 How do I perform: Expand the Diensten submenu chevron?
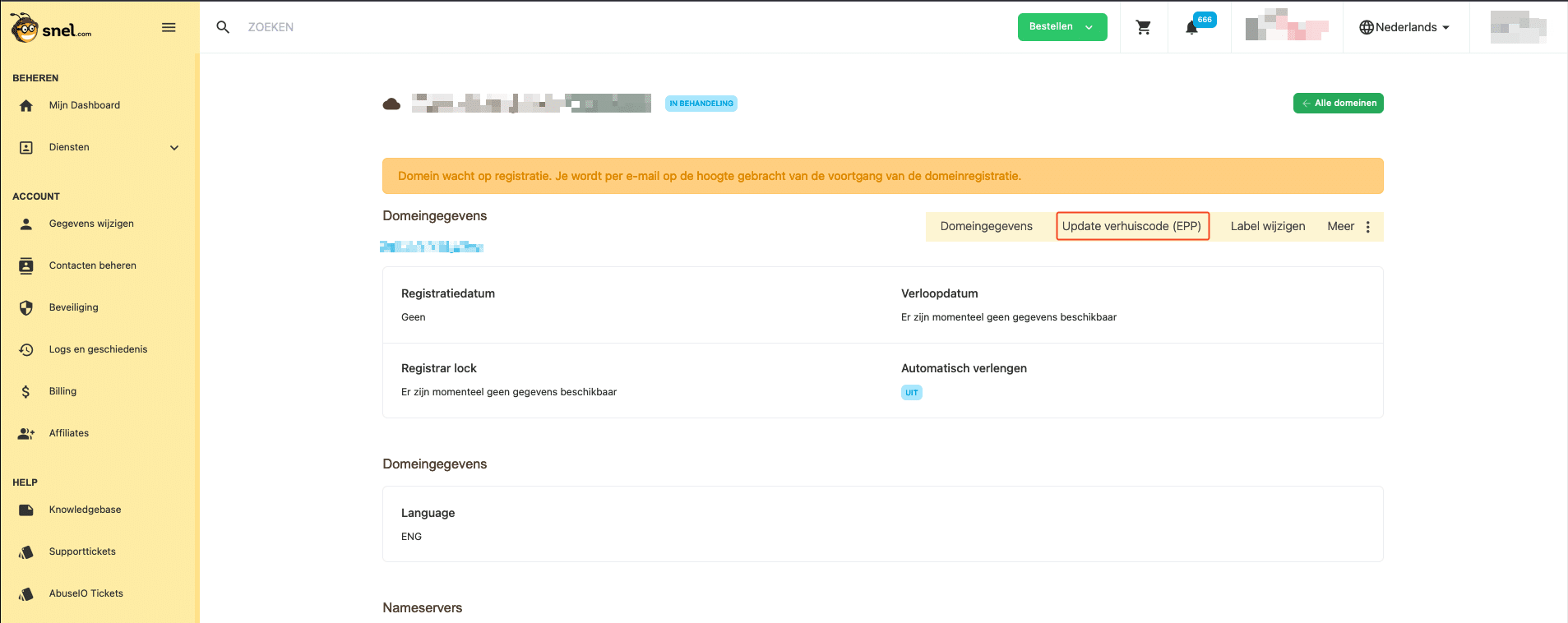[174, 148]
